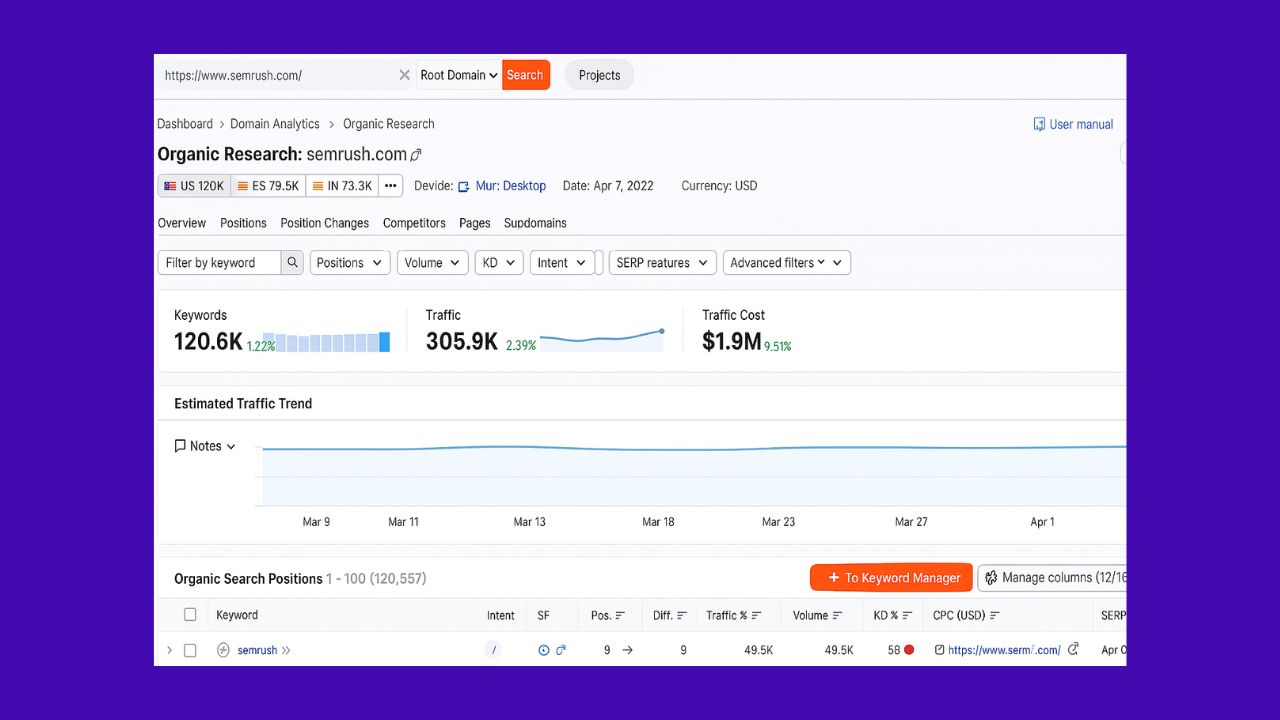Open the Root Domain dropdown
The width and height of the screenshot is (1280, 720).
tap(459, 75)
